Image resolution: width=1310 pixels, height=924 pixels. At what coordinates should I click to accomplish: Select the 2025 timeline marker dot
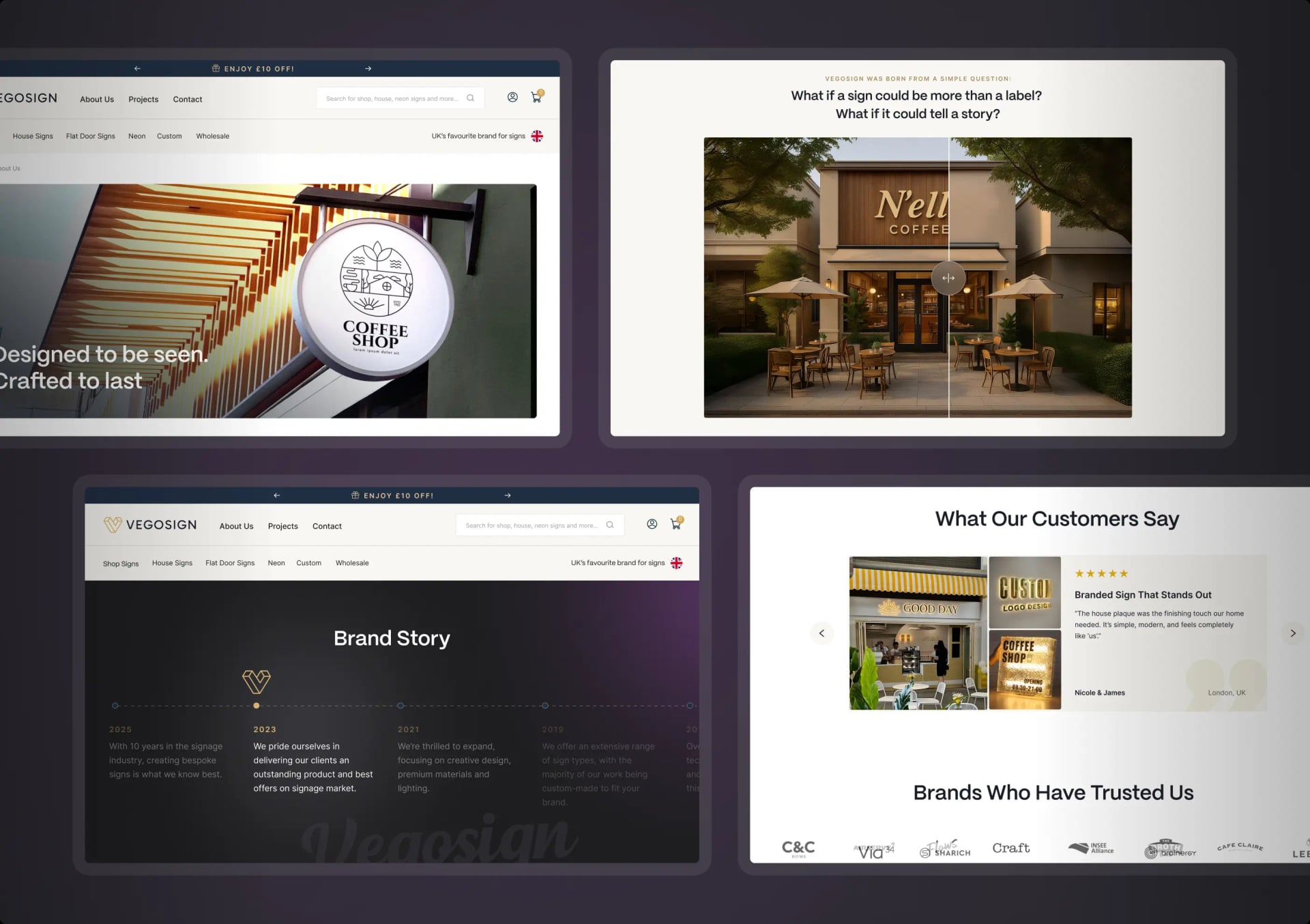[x=115, y=706]
